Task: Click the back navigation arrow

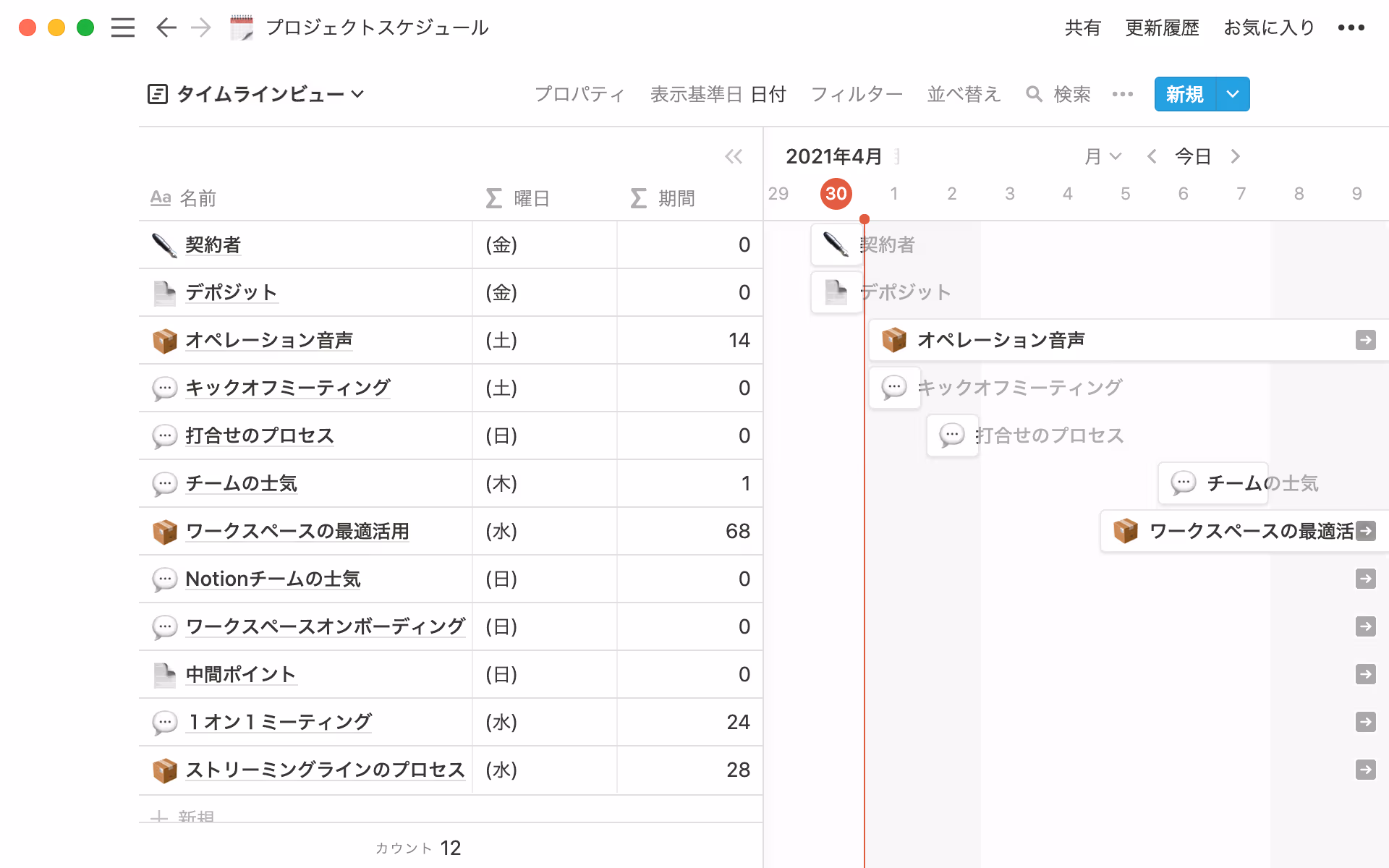Action: [x=166, y=27]
